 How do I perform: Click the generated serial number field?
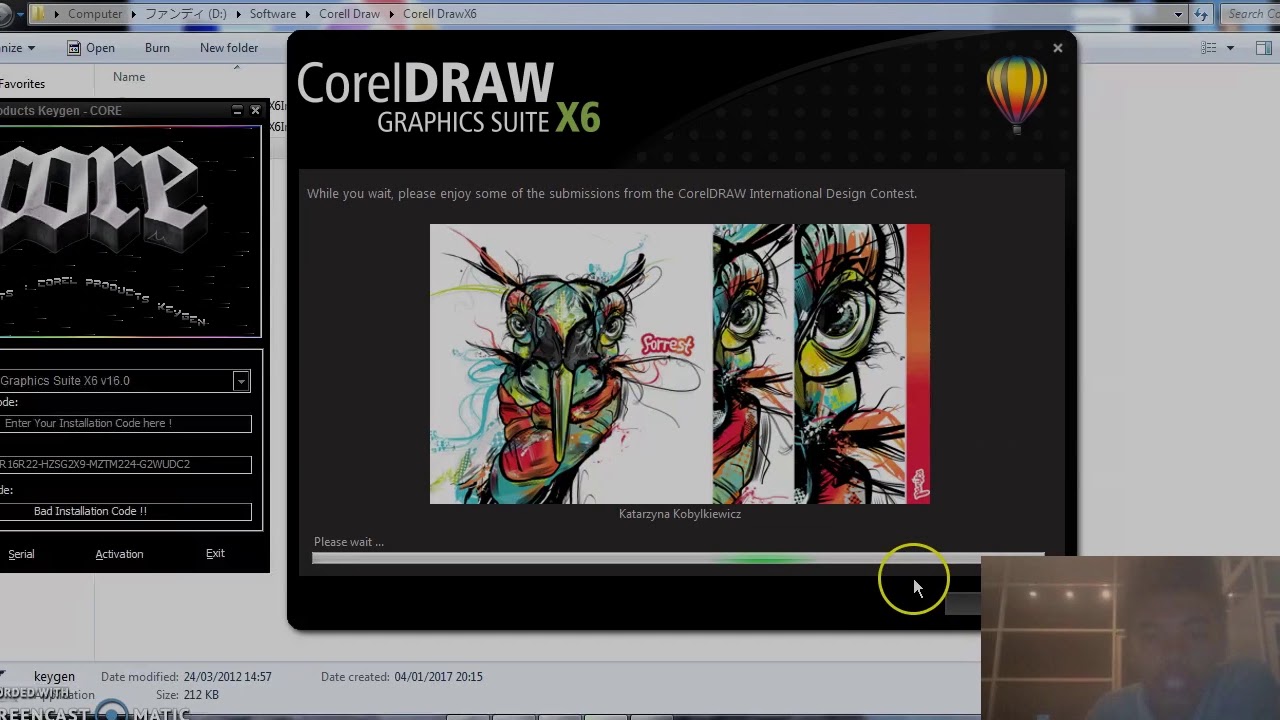pyautogui.click(x=125, y=465)
